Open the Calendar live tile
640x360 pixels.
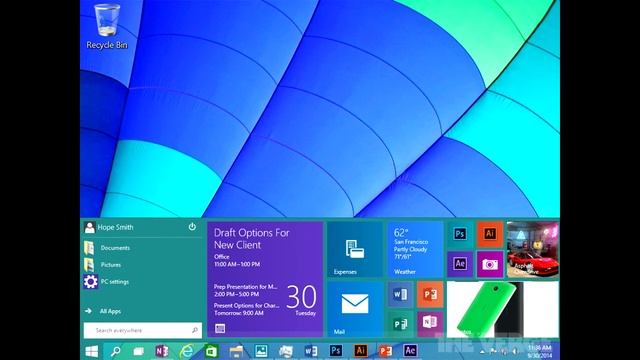pyautogui.click(x=265, y=280)
